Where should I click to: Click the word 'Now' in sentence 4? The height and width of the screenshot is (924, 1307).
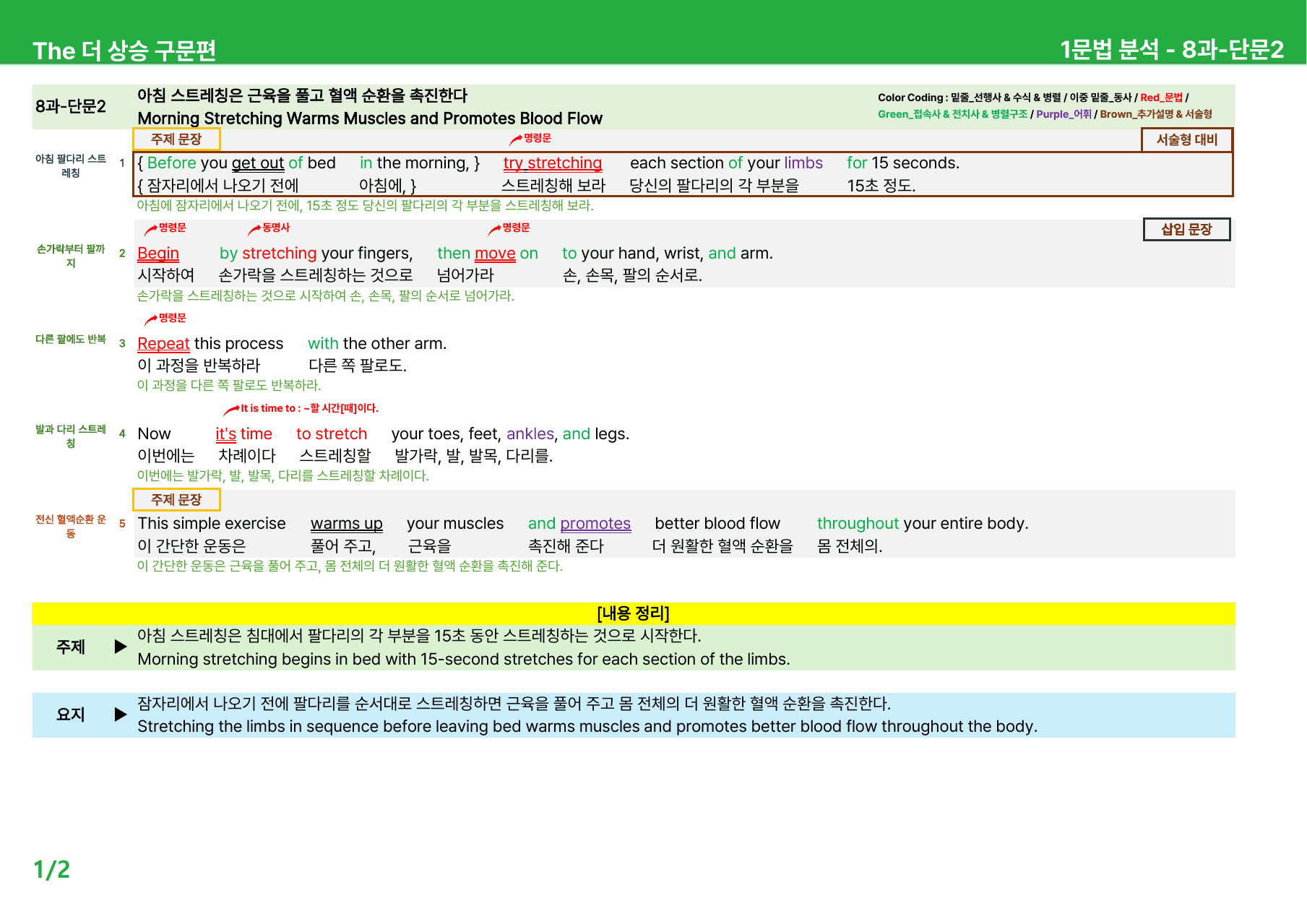point(154,434)
